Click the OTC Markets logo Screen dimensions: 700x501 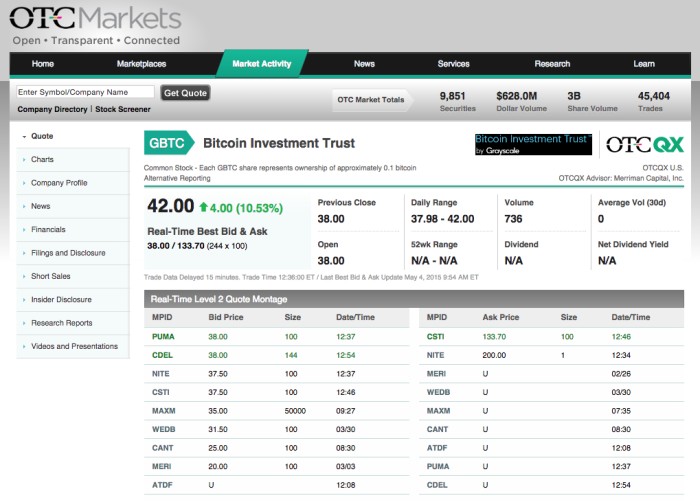tap(95, 25)
